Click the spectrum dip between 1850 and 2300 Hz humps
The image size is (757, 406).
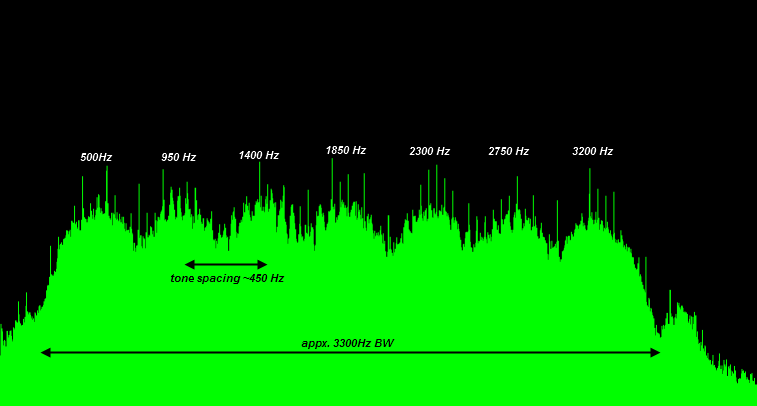389,250
